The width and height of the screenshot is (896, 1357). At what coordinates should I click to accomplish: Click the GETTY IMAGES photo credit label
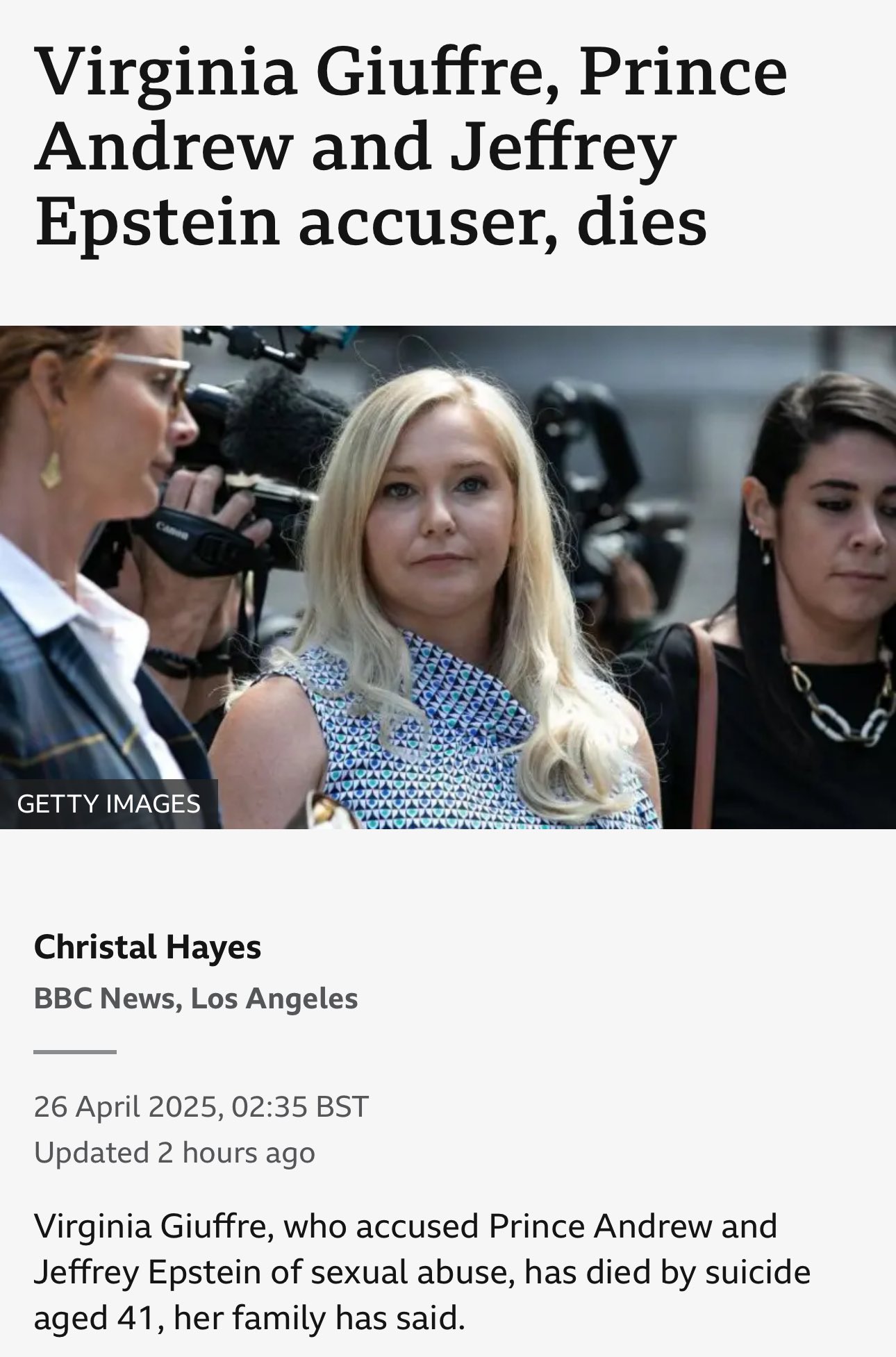108,804
